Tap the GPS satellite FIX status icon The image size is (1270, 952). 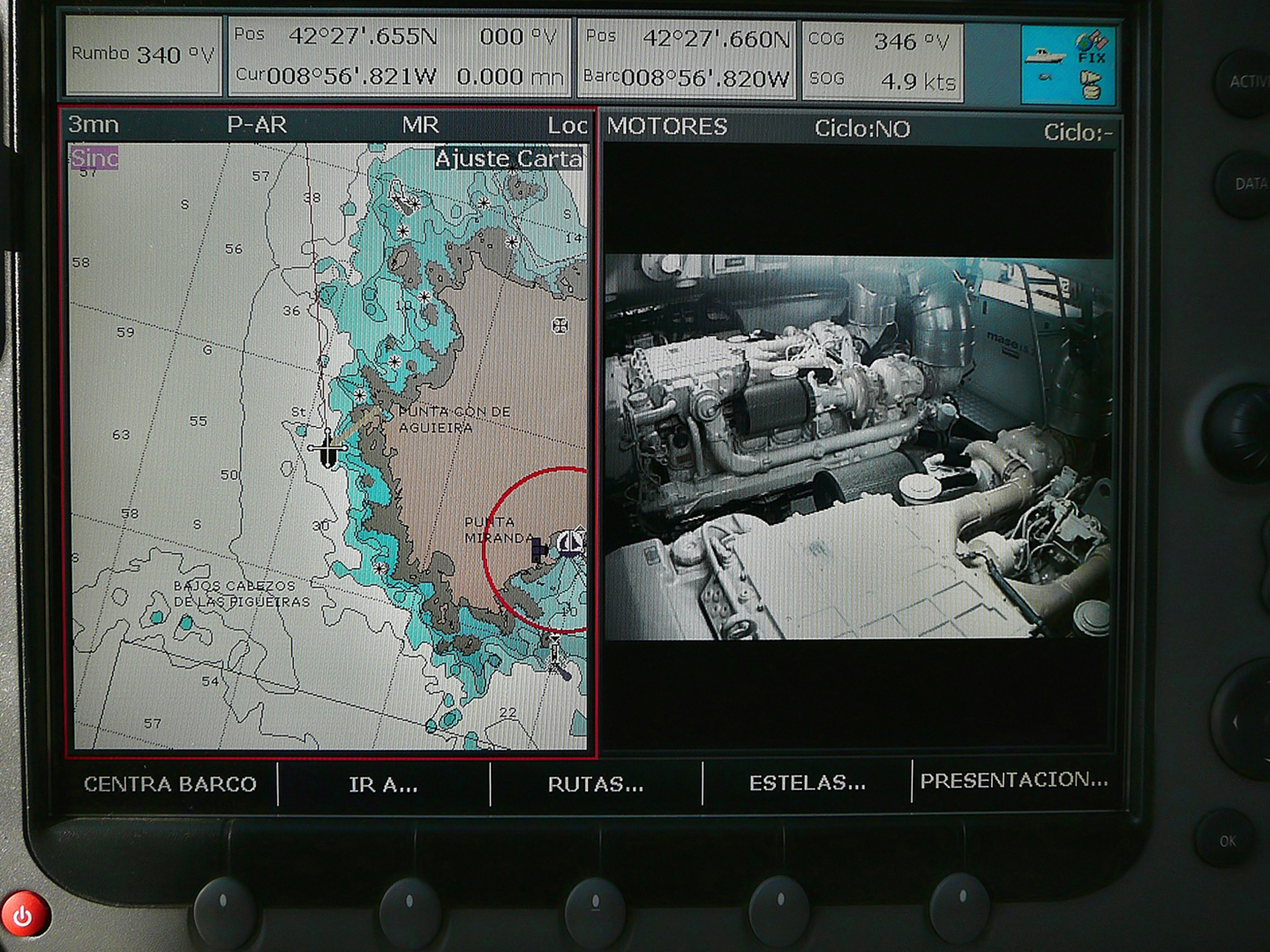(1092, 47)
